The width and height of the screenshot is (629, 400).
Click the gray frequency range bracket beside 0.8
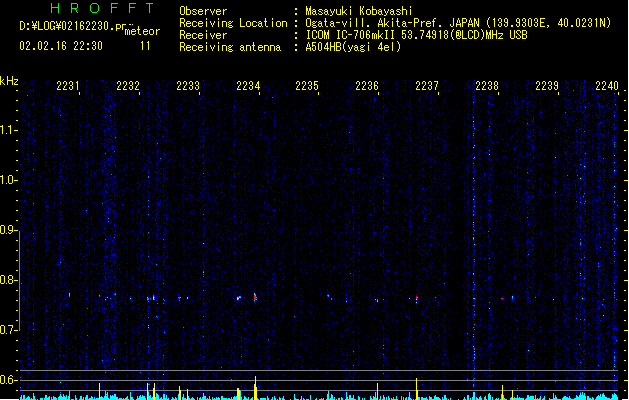[x=20, y=281]
